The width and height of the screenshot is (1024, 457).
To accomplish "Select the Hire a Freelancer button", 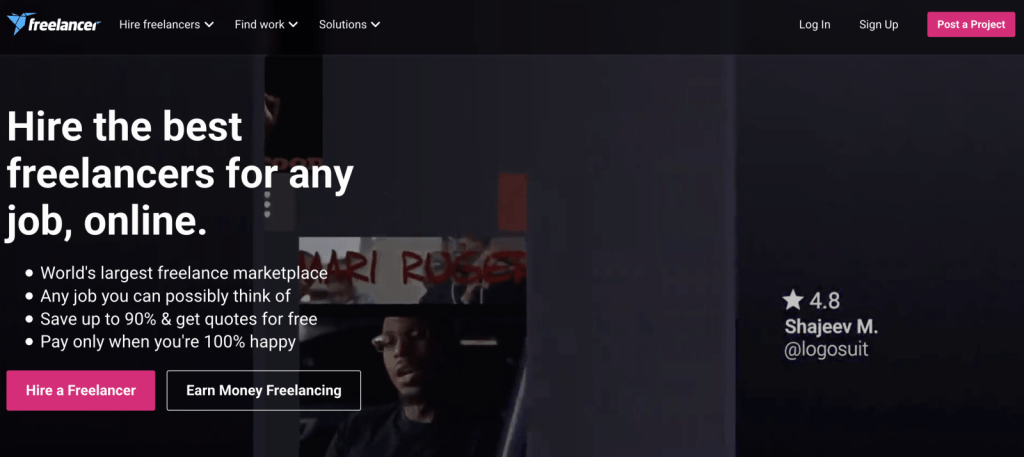I will [x=81, y=390].
